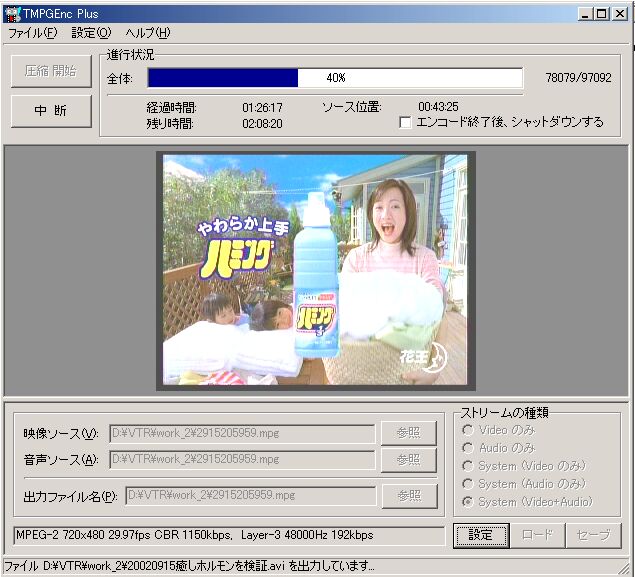The height and width of the screenshot is (577, 635).
Task: Select System (Video のみ) radio button
Action: click(468, 466)
